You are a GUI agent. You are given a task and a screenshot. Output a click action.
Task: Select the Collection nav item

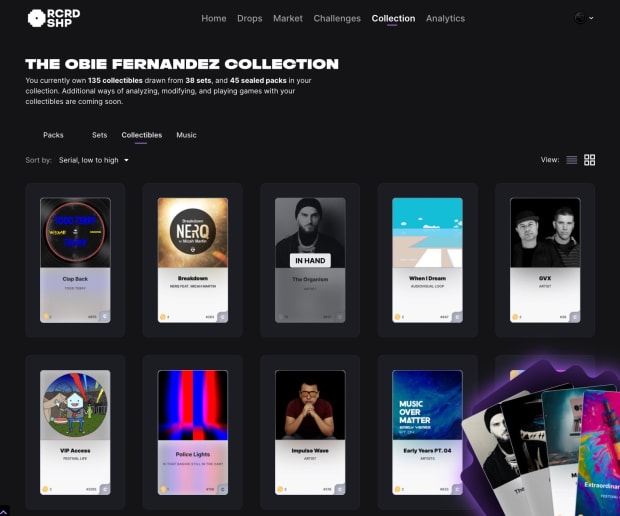click(x=393, y=18)
